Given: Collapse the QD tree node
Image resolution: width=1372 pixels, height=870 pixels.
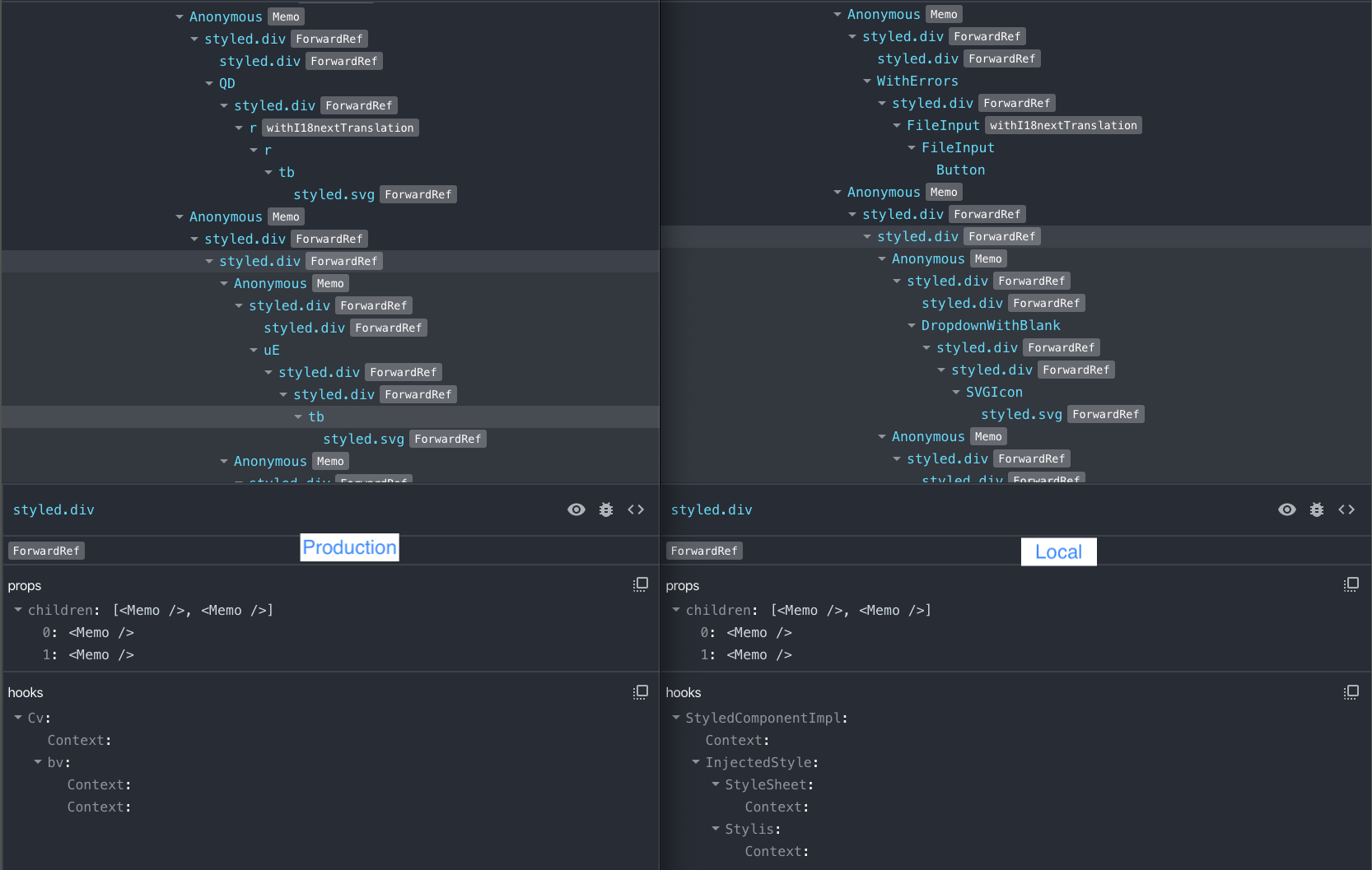Looking at the screenshot, I should click(209, 83).
